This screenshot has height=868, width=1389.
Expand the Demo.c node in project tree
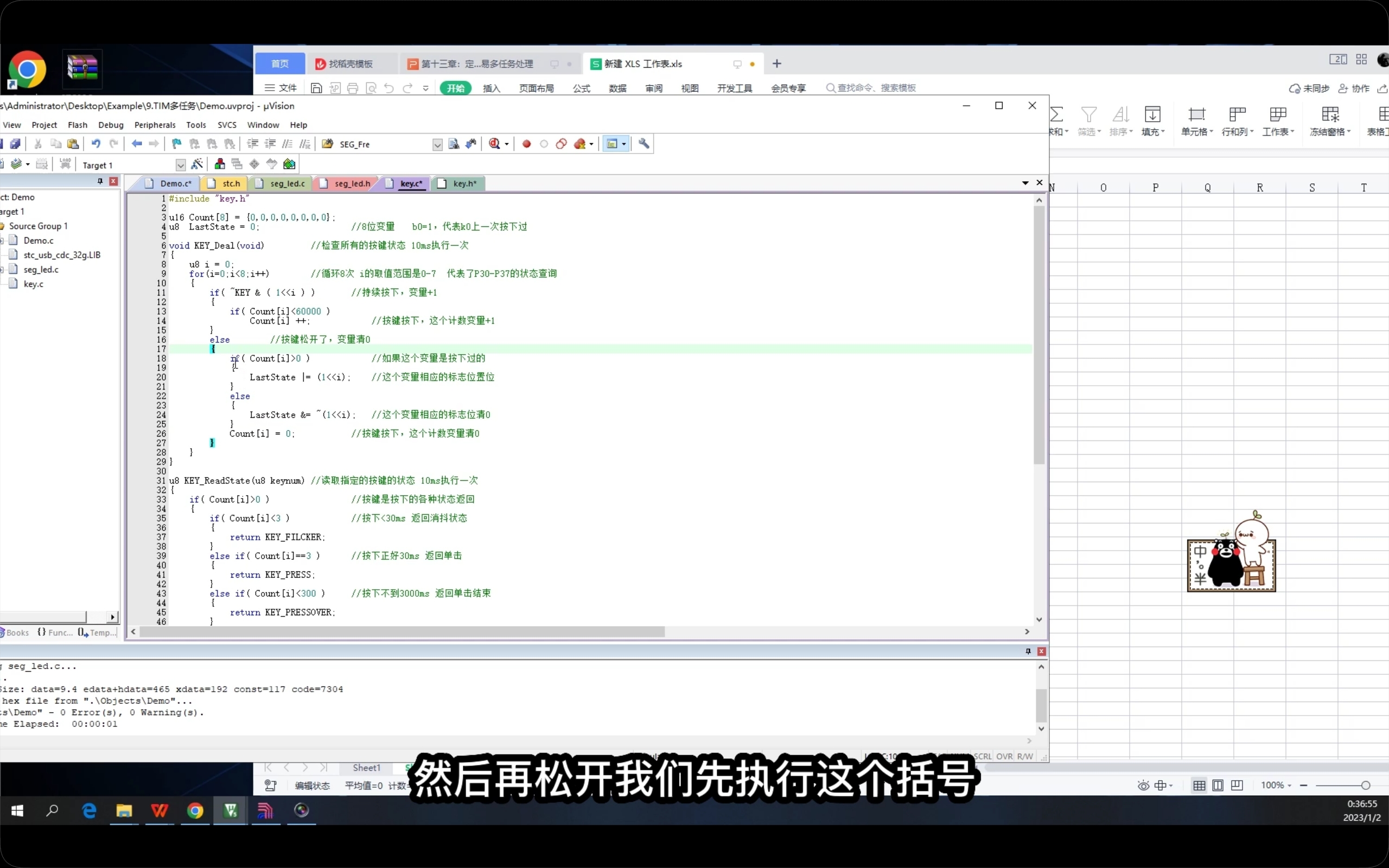click(2, 240)
